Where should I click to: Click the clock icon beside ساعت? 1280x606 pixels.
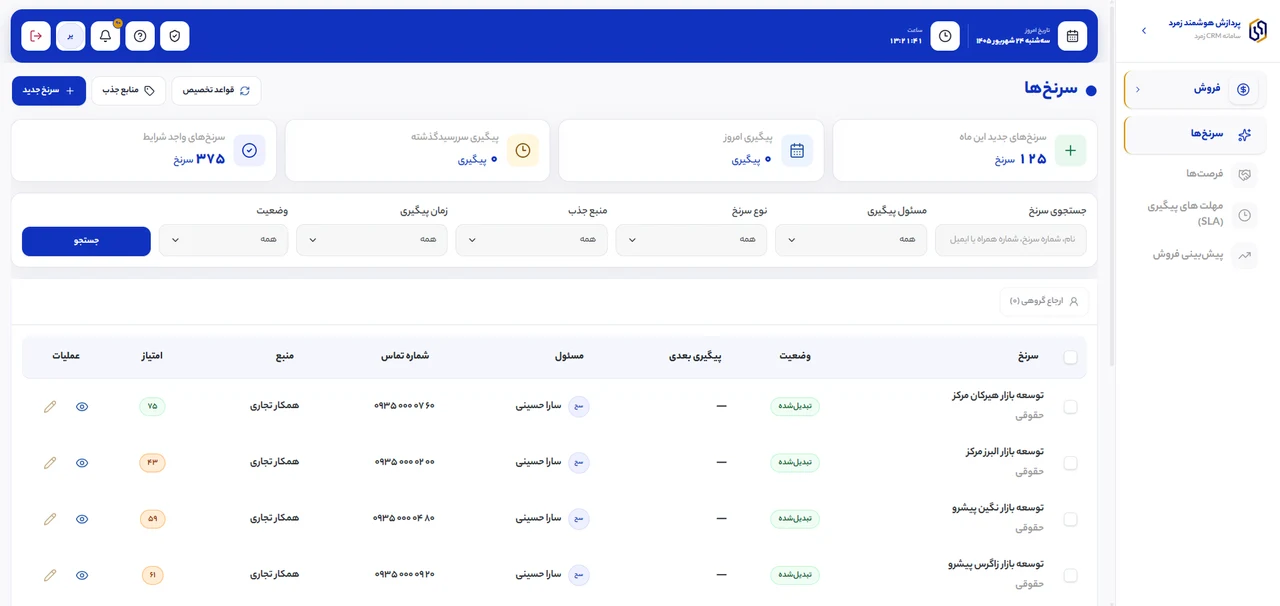pyautogui.click(x=945, y=36)
